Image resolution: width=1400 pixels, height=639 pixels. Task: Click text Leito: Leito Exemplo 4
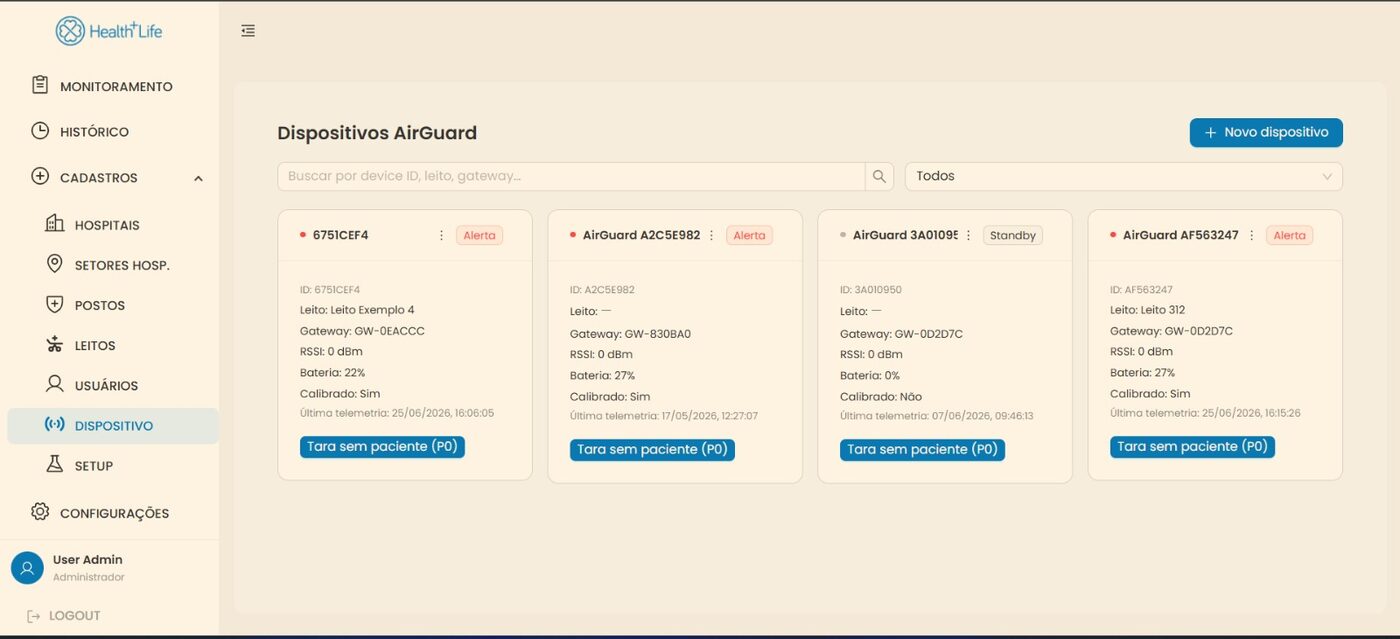[357, 310]
